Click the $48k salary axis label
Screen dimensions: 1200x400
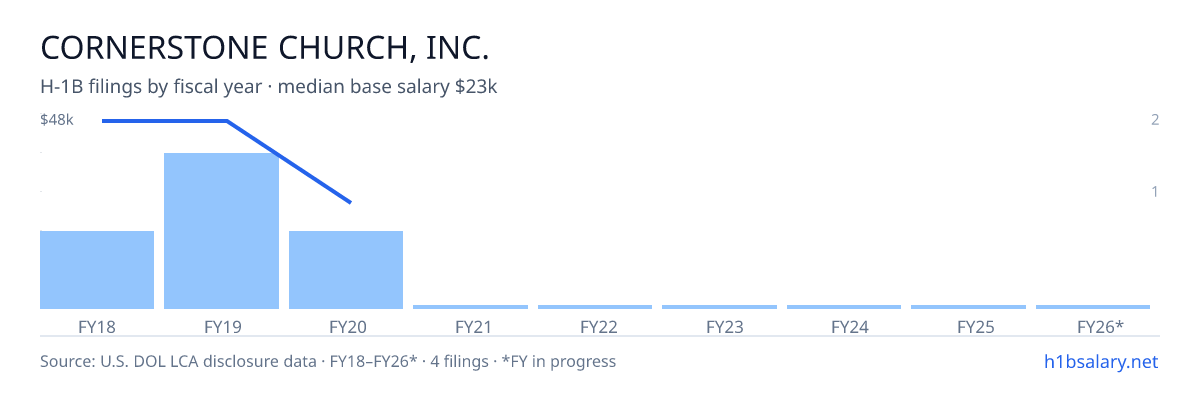[x=57, y=120]
